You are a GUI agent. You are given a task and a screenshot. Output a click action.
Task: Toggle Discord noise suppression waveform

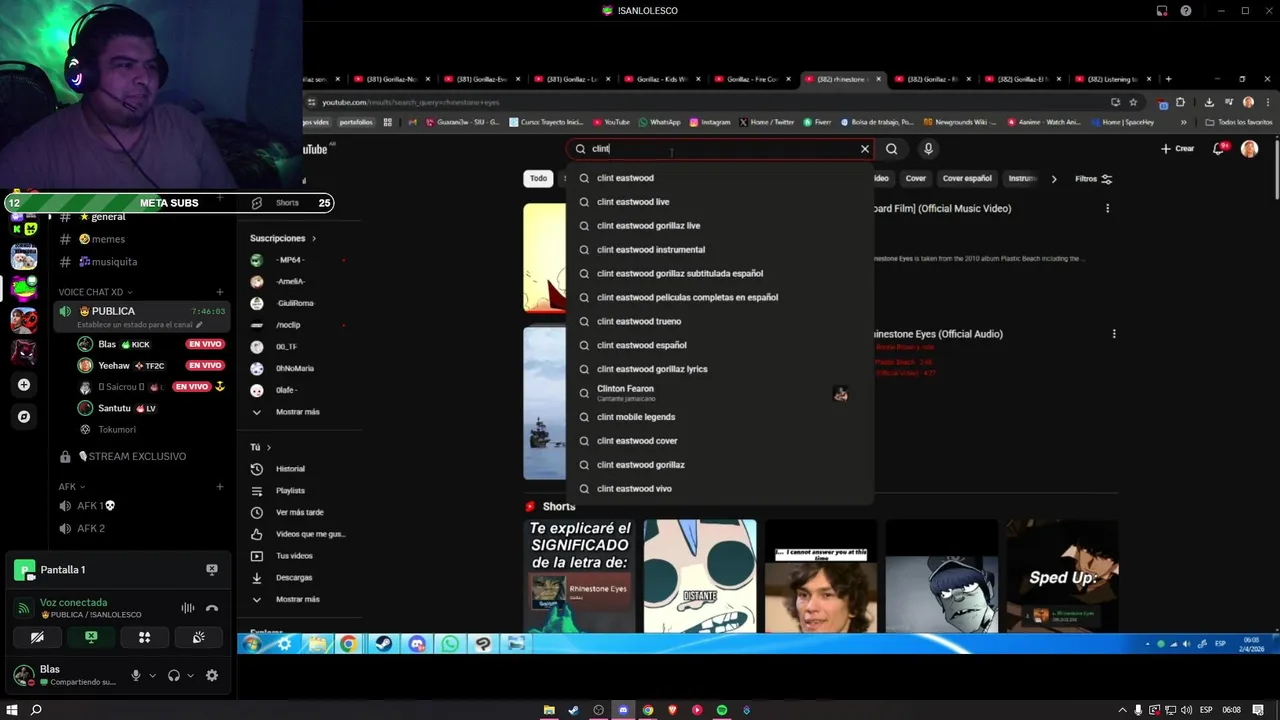pos(188,608)
